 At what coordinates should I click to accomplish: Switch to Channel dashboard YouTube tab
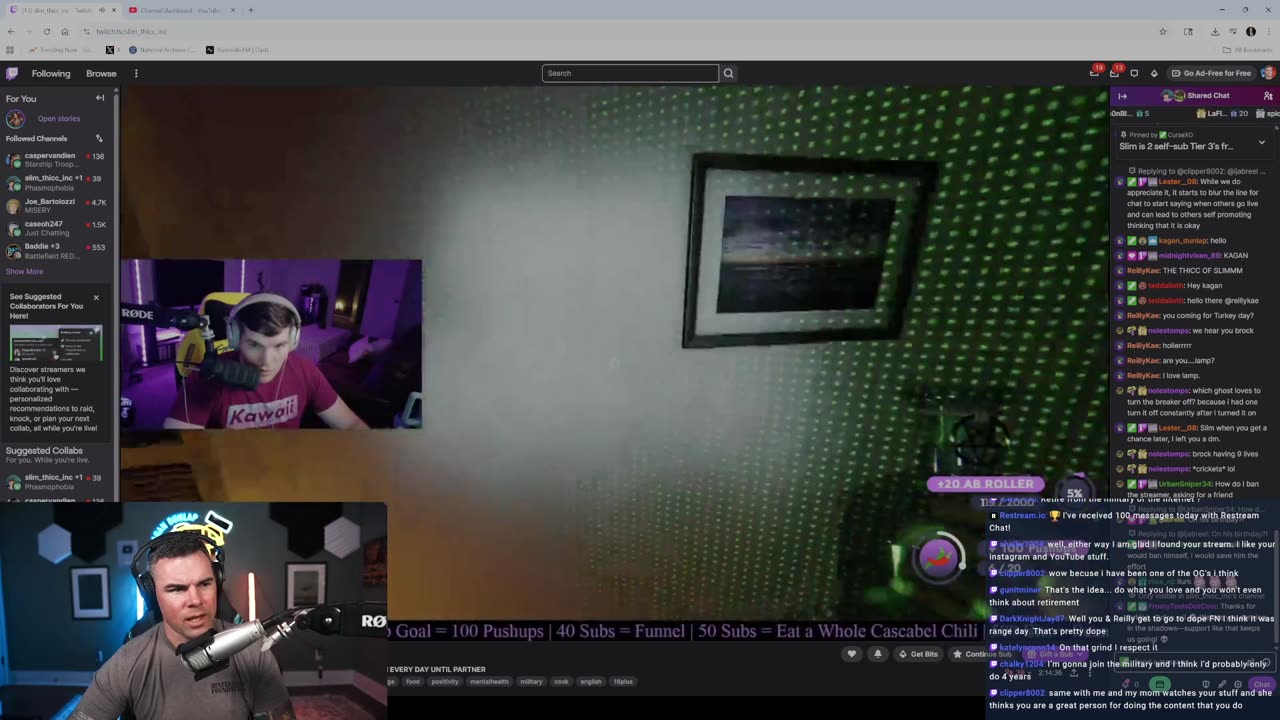(180, 10)
